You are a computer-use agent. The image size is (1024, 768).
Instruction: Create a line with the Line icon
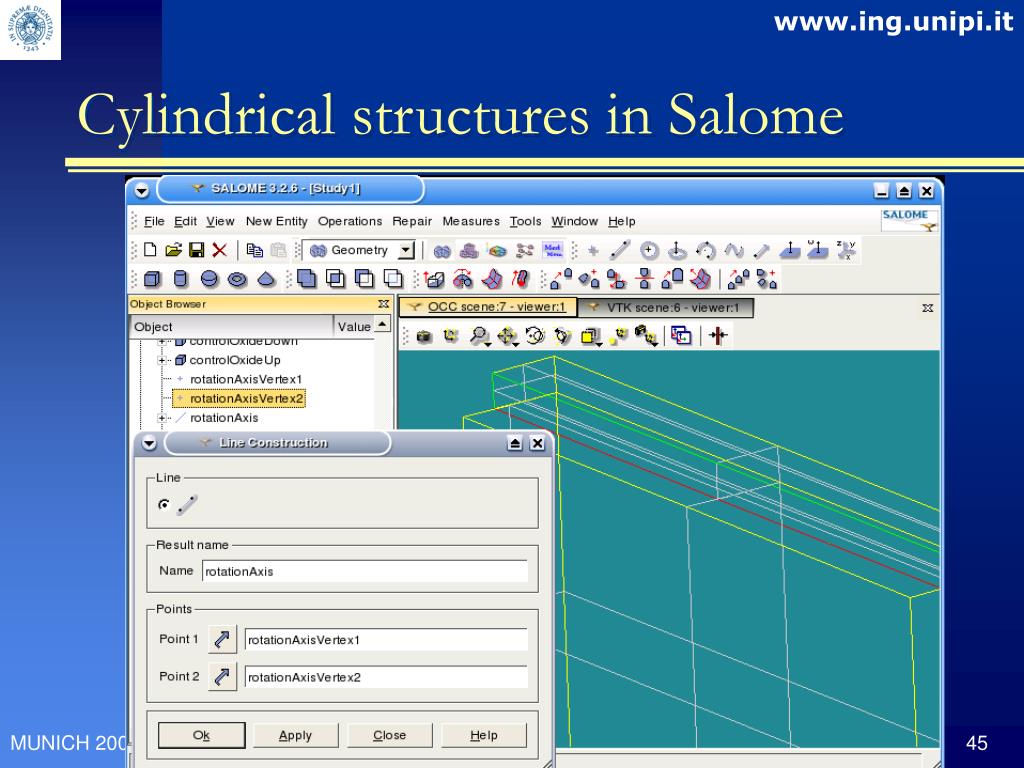620,250
